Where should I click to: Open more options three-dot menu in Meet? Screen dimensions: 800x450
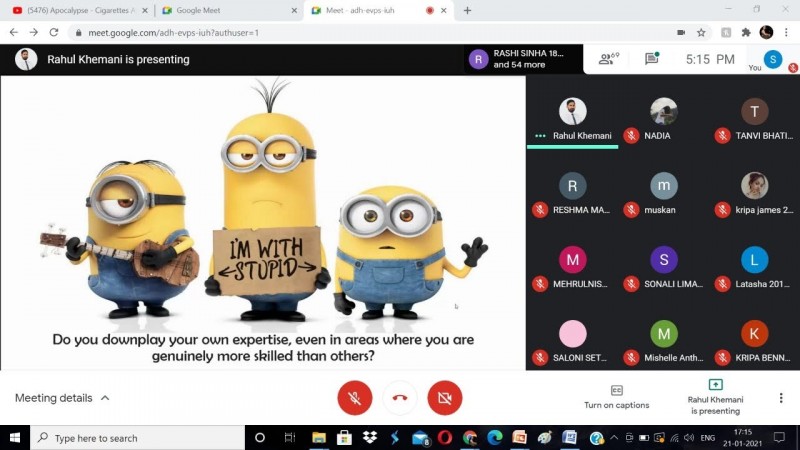tap(781, 398)
